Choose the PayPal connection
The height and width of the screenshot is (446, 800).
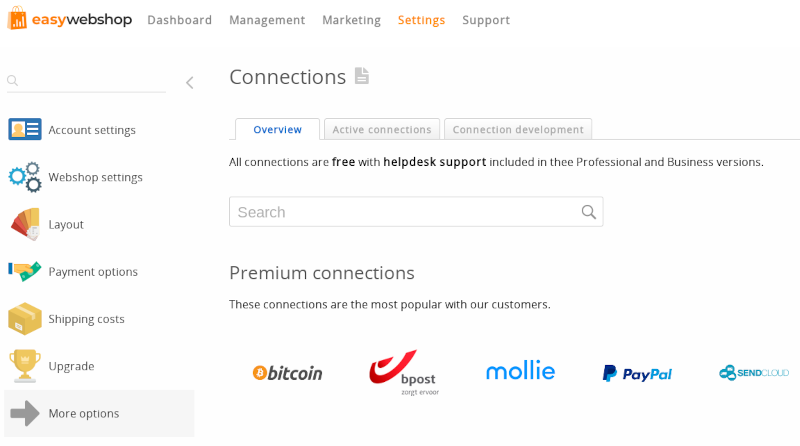click(637, 374)
